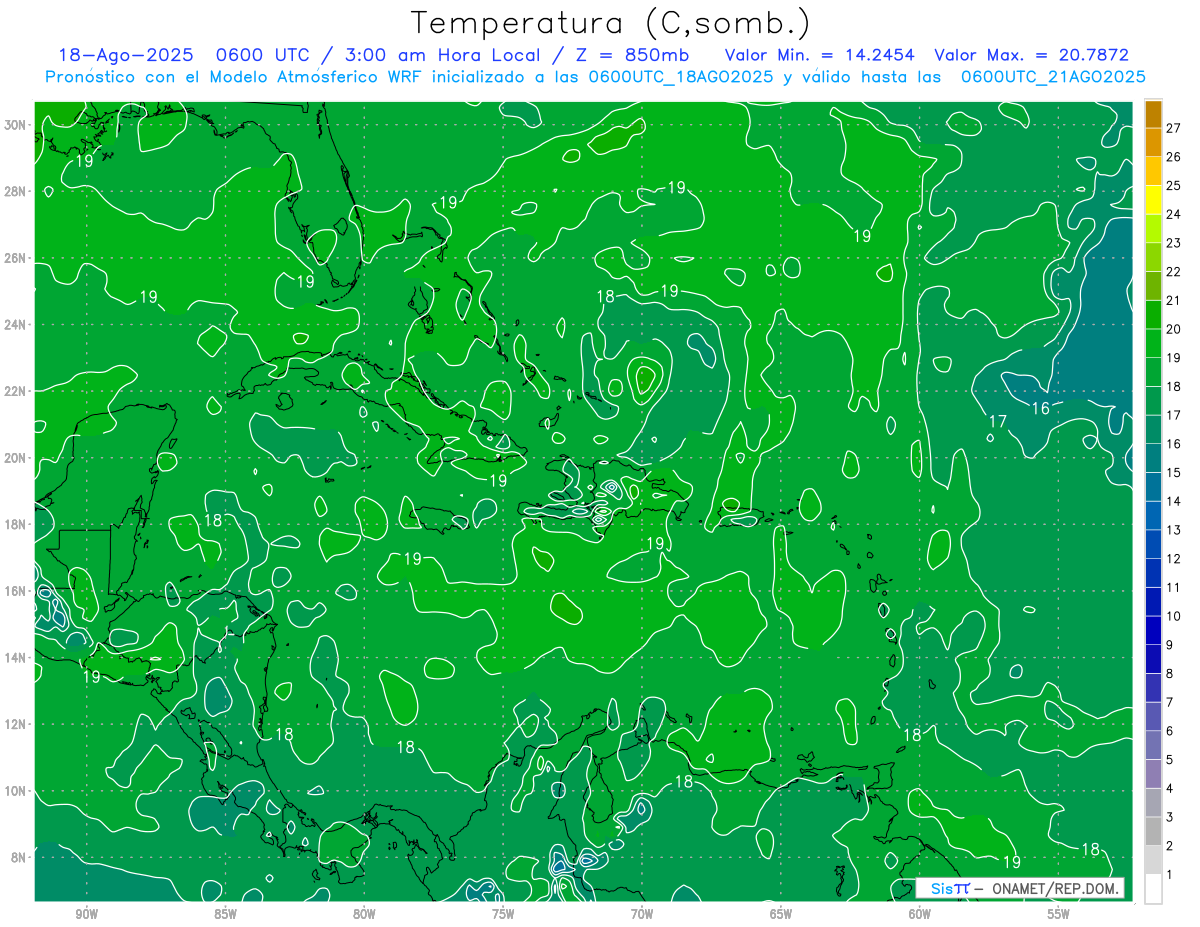Click the color scale label "7"

coord(1170,702)
